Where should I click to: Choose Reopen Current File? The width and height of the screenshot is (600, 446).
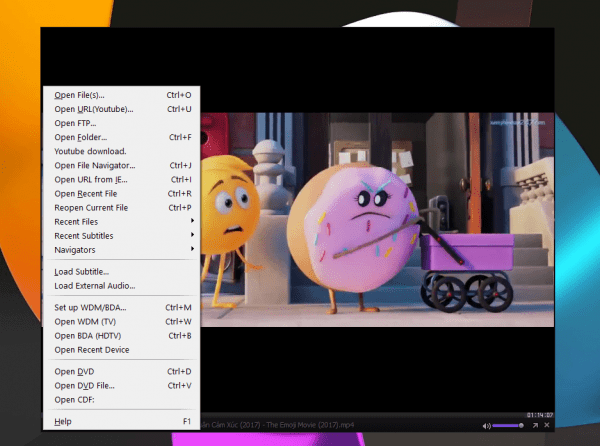pos(122,208)
